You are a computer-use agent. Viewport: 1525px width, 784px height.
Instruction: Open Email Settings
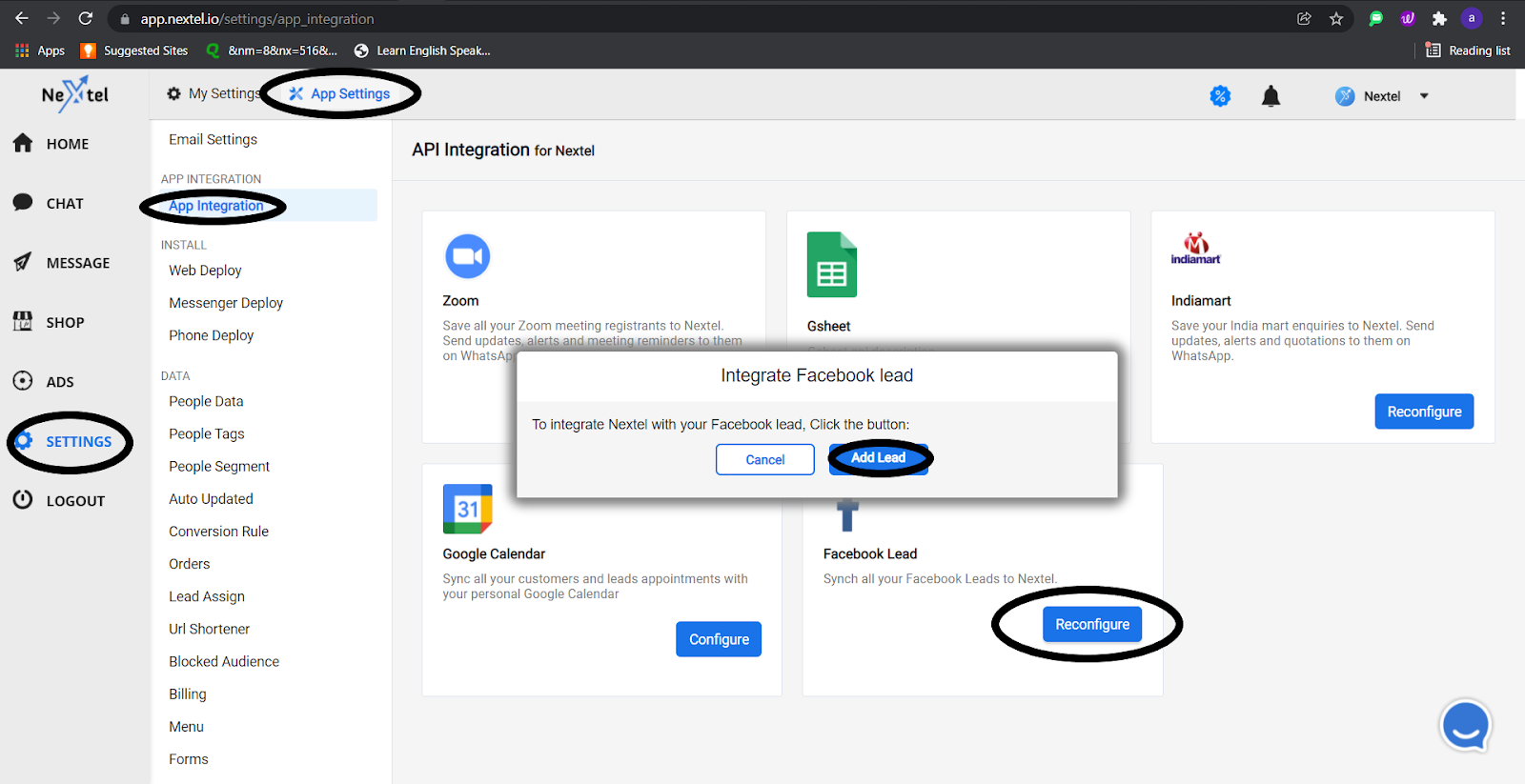point(213,139)
